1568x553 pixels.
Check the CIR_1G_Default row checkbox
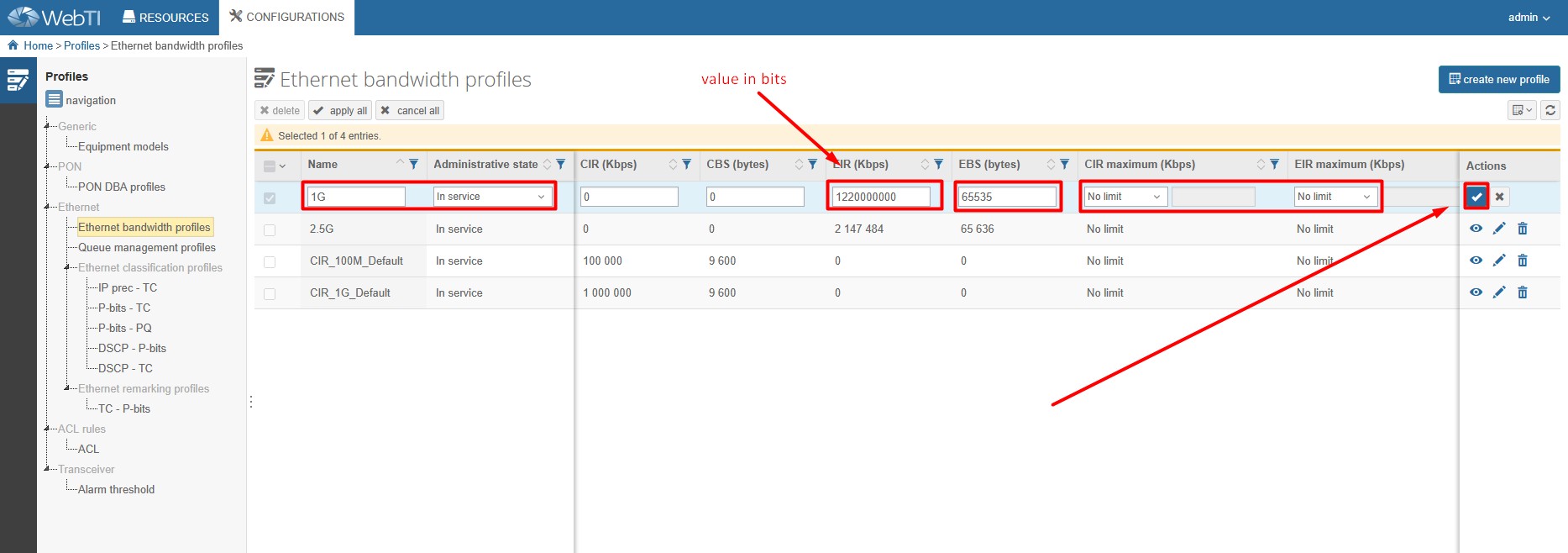click(x=270, y=293)
